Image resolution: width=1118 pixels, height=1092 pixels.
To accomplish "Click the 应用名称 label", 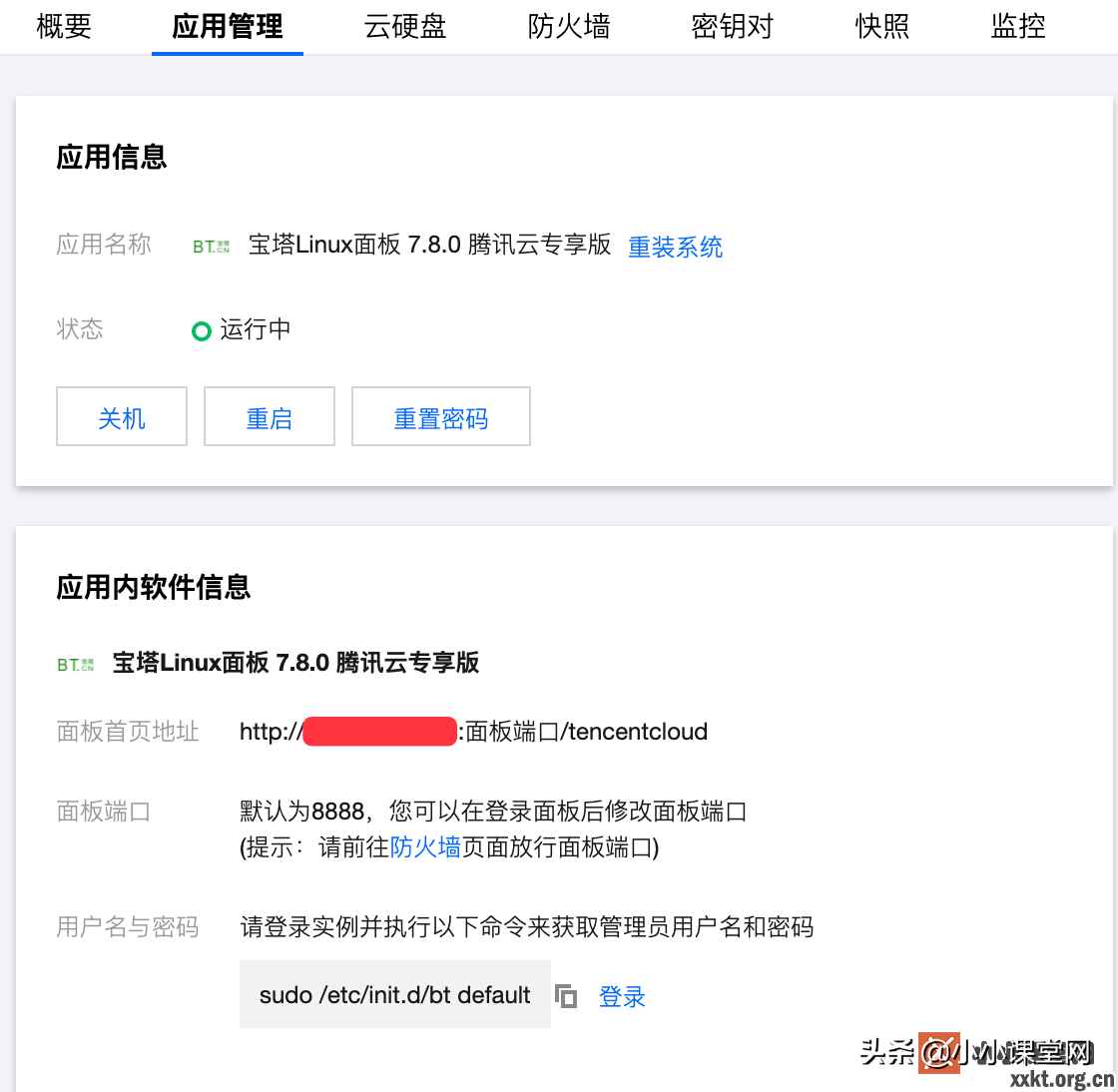I will (104, 244).
